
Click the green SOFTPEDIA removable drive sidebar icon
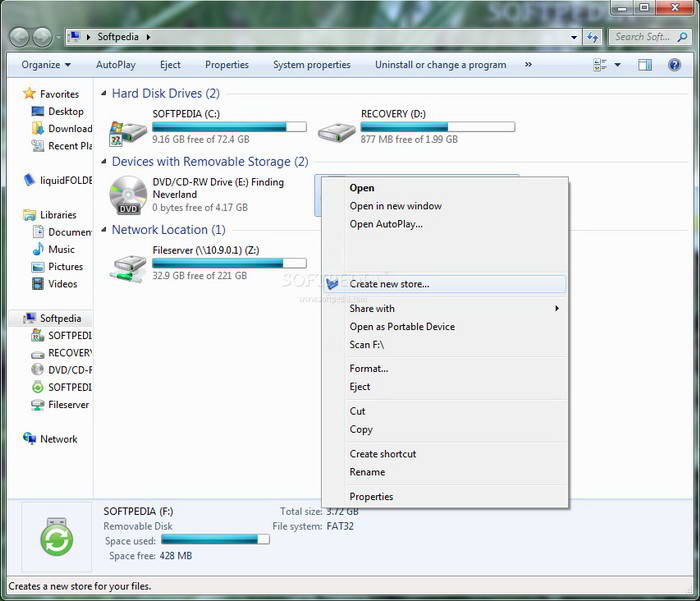[x=38, y=387]
